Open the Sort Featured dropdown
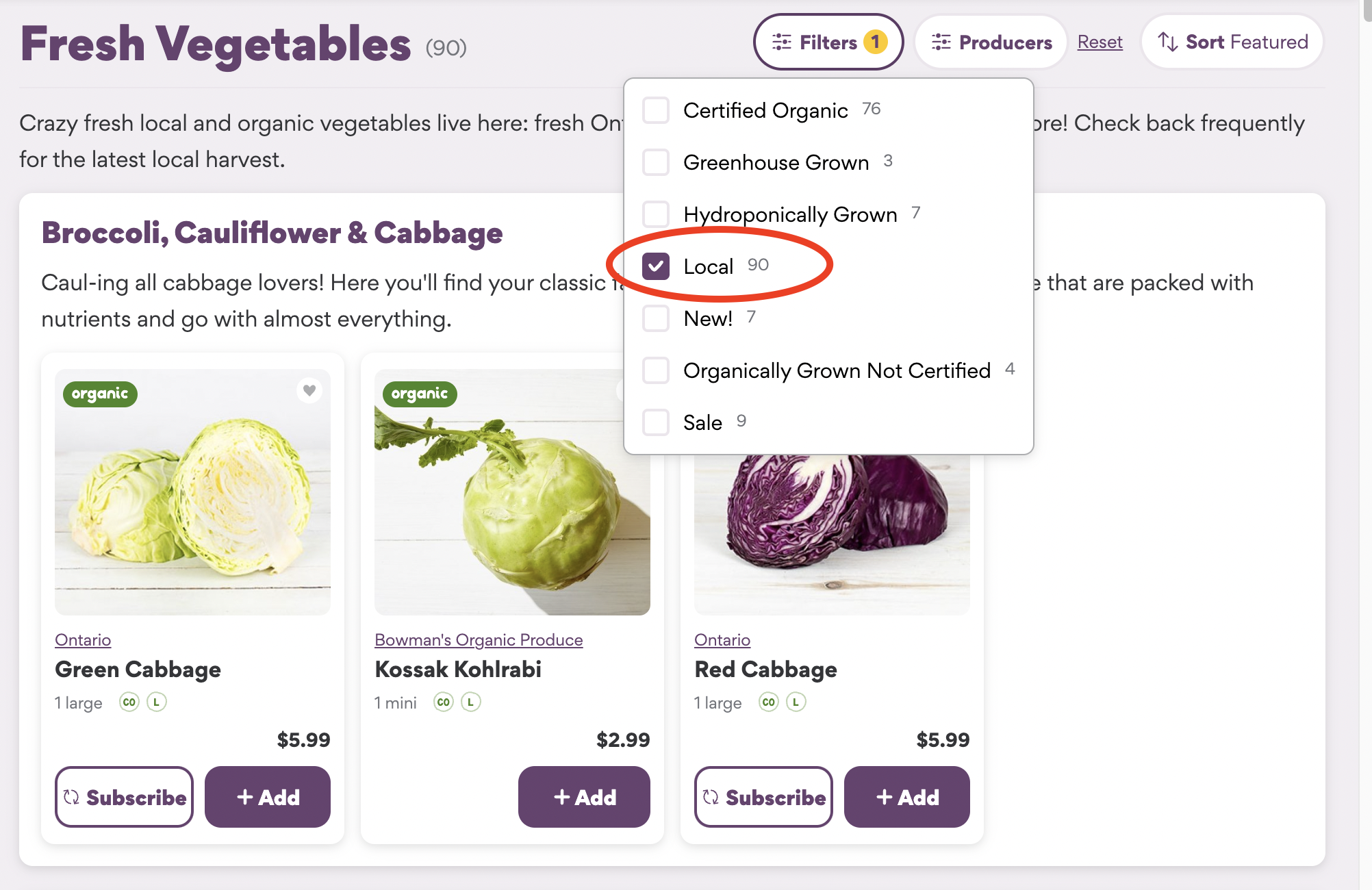This screenshot has width=1372, height=890. tap(1232, 42)
